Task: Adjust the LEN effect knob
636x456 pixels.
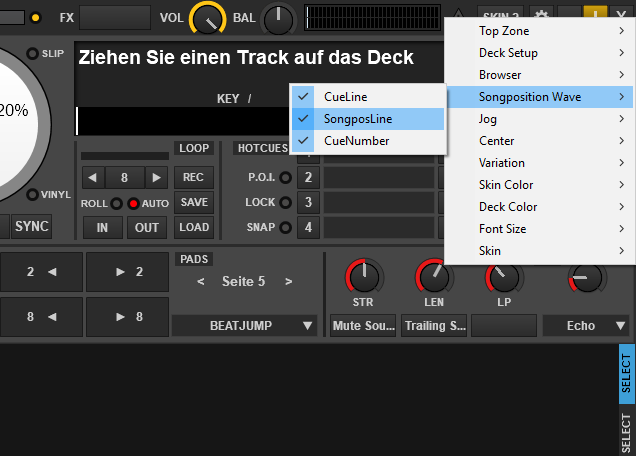Action: [x=434, y=277]
